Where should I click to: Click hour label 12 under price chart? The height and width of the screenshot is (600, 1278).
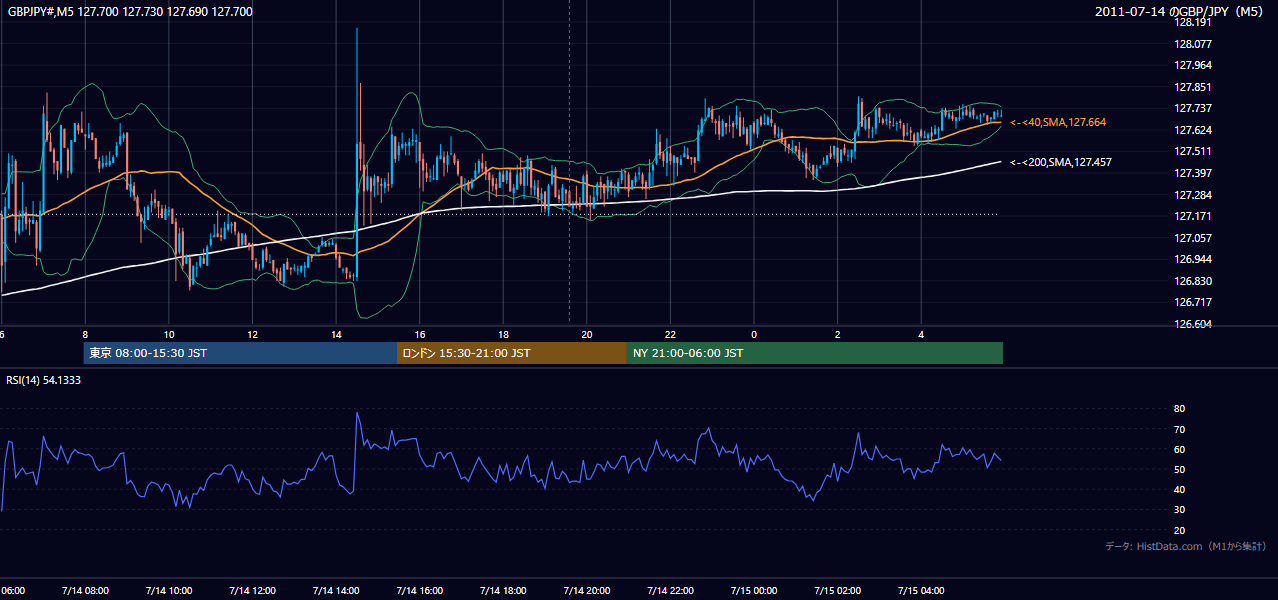click(252, 335)
